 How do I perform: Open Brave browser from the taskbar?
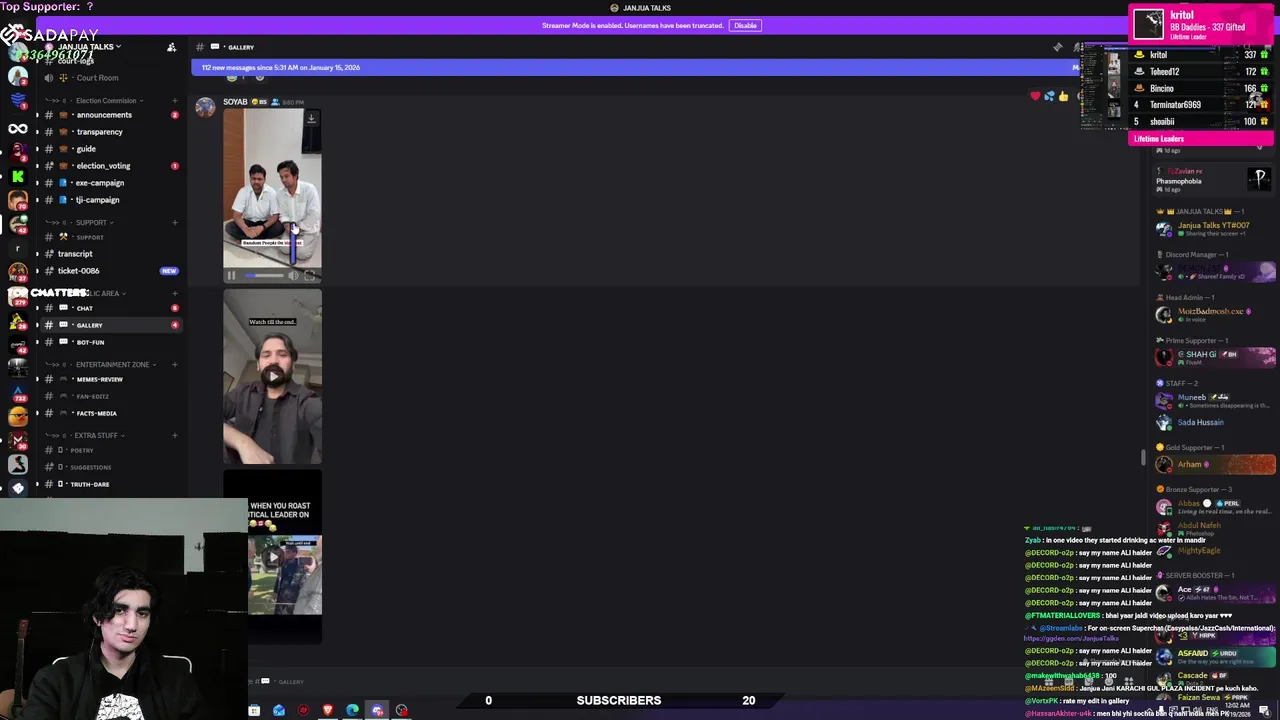pos(327,711)
